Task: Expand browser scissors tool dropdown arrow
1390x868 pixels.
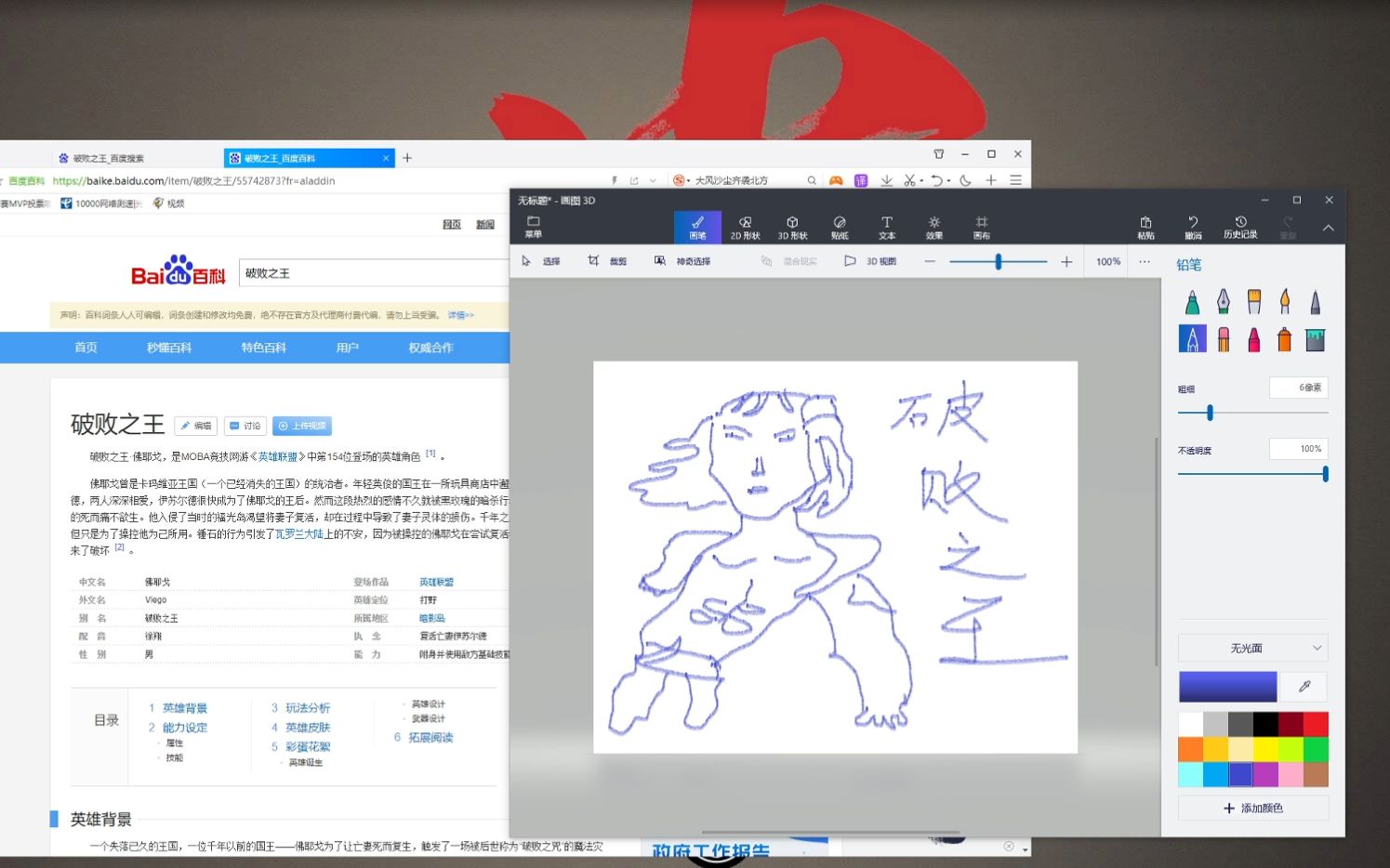Action: pyautogui.click(x=921, y=181)
